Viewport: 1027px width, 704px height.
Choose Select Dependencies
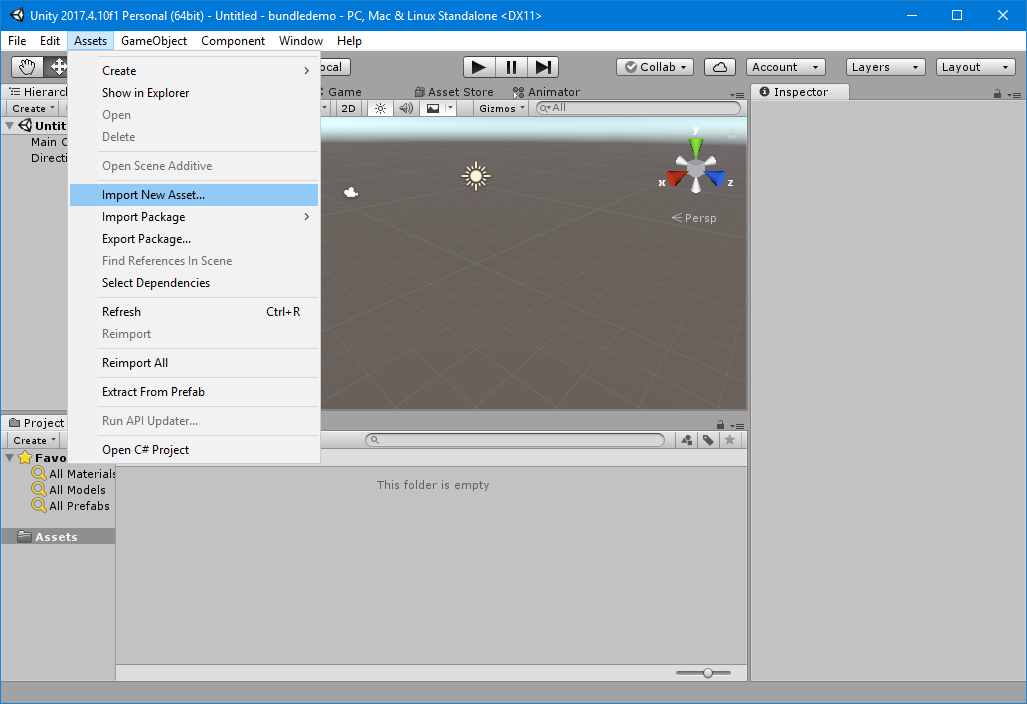194,283
